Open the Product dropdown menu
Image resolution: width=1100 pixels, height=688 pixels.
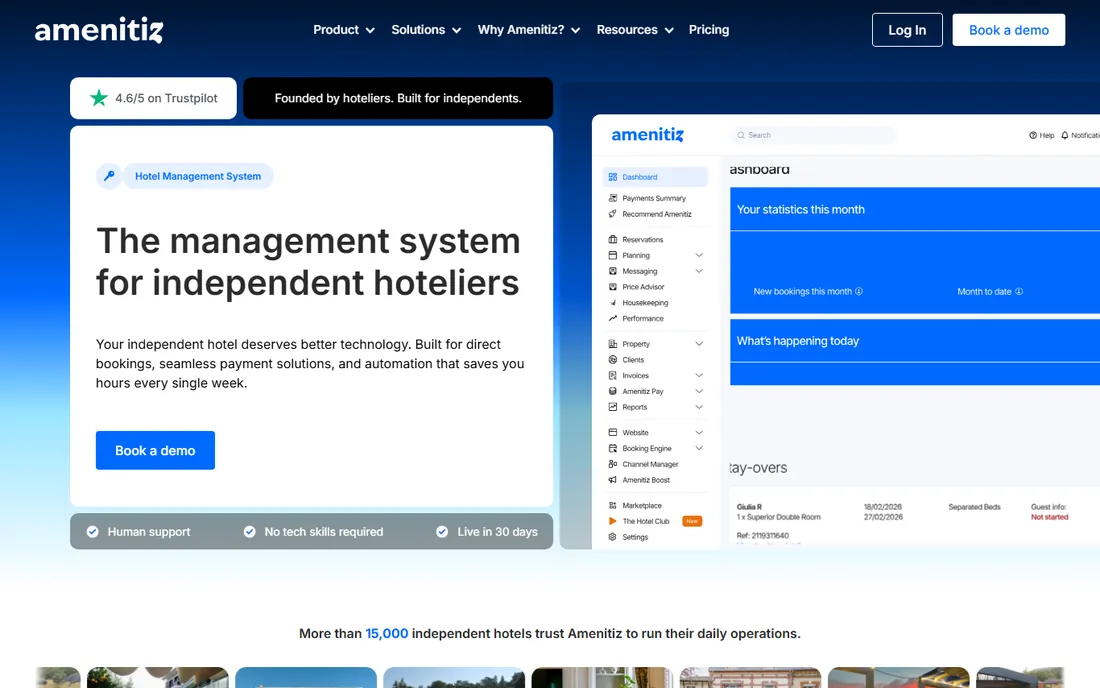pos(344,29)
